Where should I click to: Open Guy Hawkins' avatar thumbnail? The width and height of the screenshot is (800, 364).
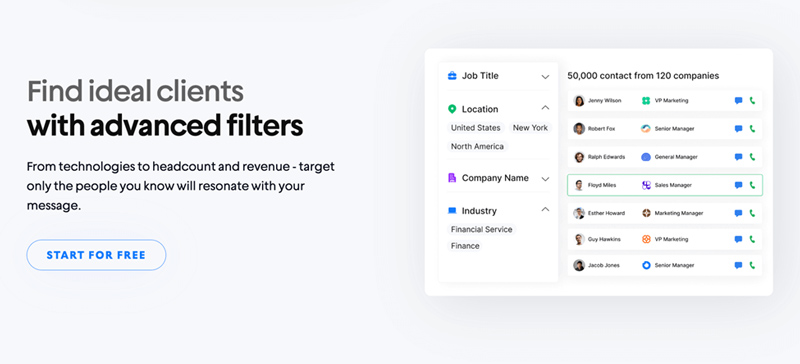click(x=579, y=239)
